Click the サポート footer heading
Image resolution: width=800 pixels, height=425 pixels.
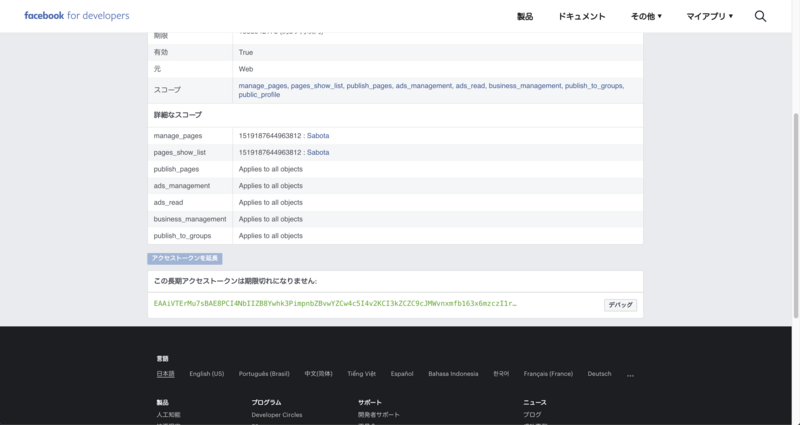[x=370, y=403]
